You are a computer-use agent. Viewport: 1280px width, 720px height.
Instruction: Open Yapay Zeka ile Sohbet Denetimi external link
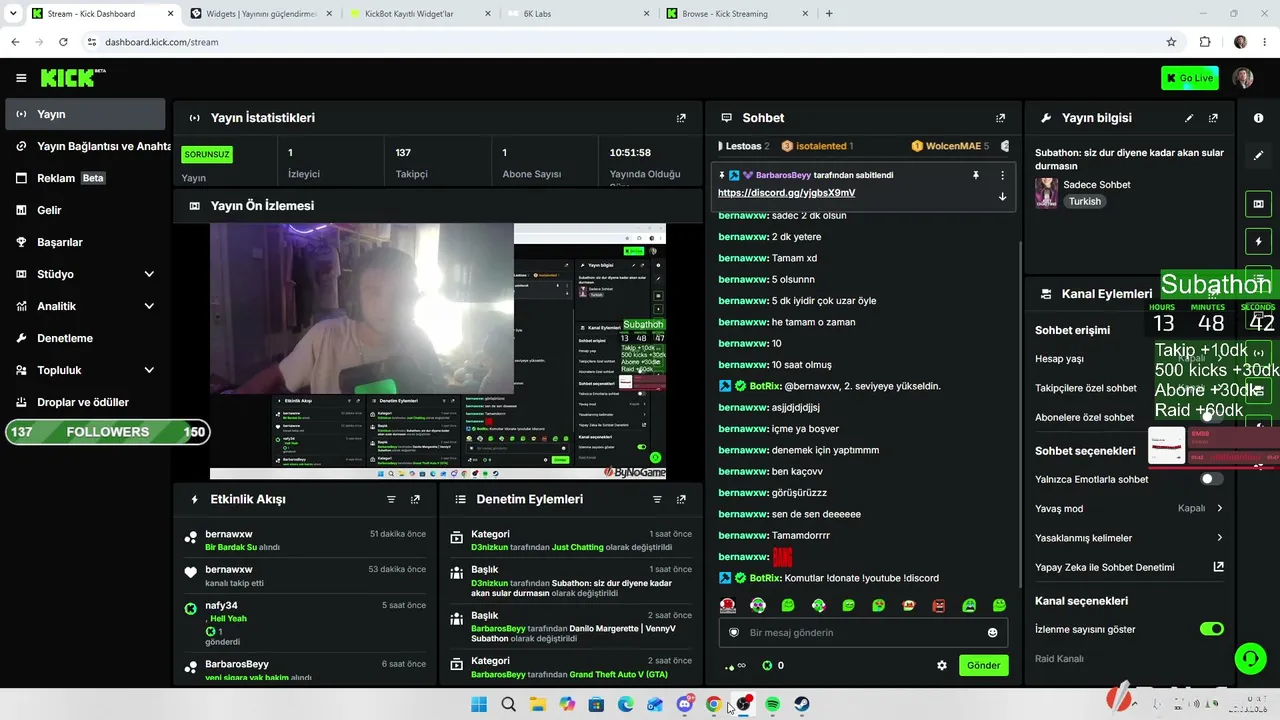1218,567
